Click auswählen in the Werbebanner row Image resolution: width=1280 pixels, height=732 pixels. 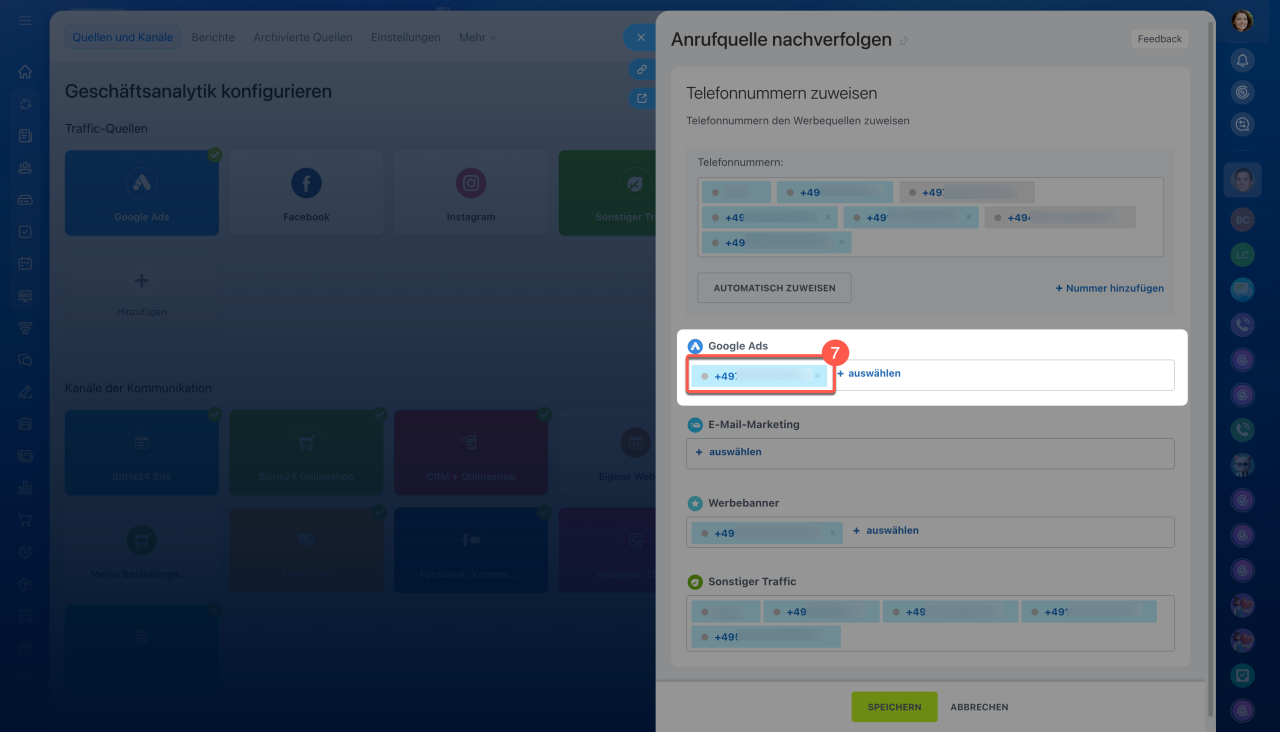point(886,530)
